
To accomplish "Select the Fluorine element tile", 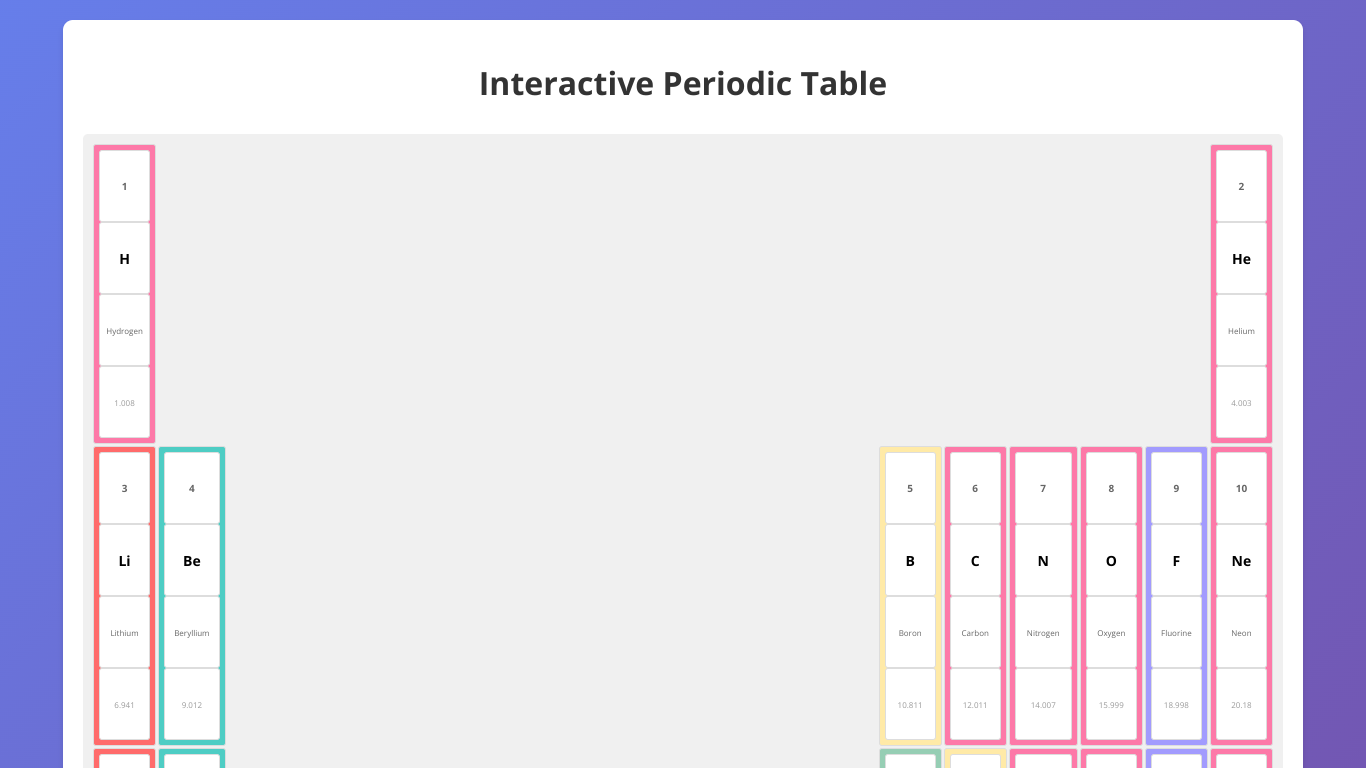I will [x=1176, y=595].
